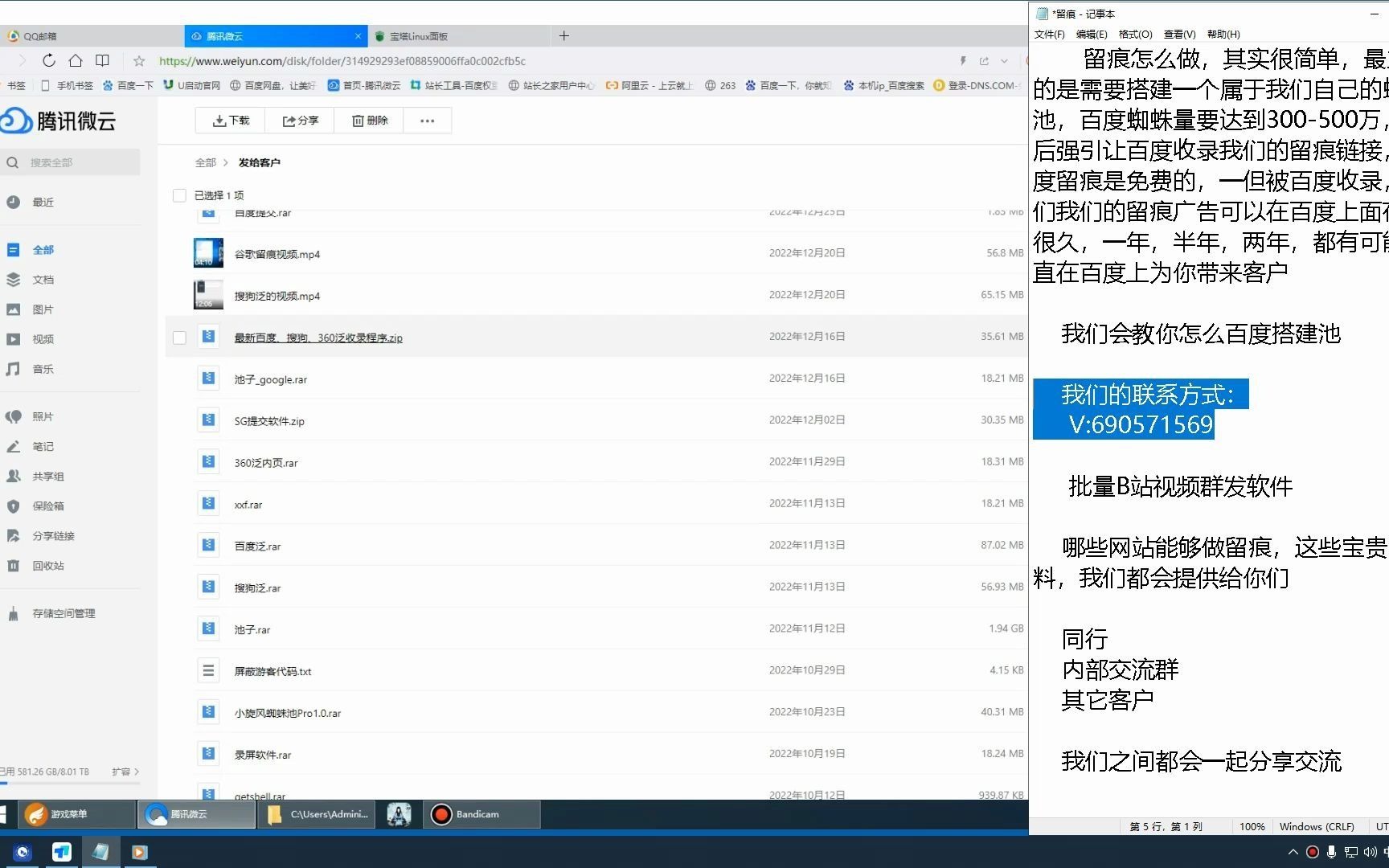
Task: Expand the address bar dropdown chevron
Action: click(1004, 61)
